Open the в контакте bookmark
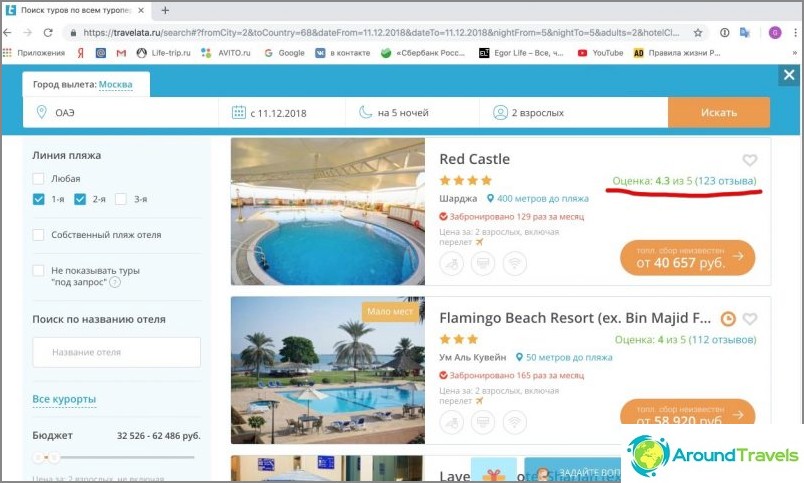The height and width of the screenshot is (483, 804). click(343, 53)
